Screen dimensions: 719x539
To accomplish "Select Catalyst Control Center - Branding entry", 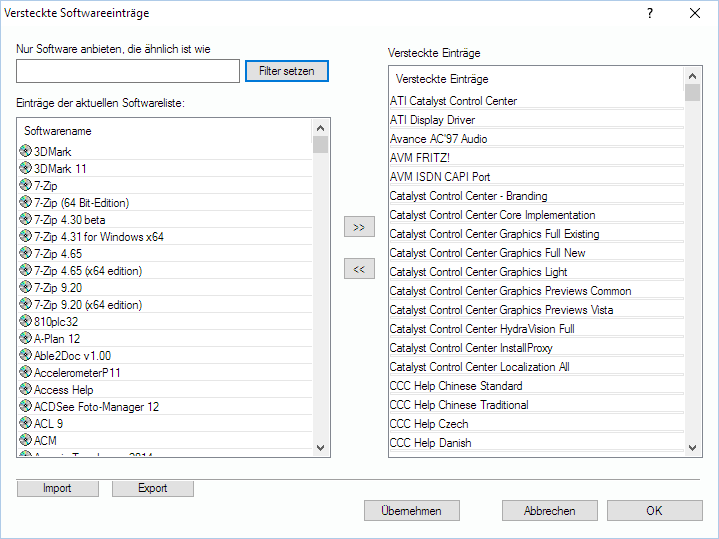I will pyautogui.click(x=536, y=196).
